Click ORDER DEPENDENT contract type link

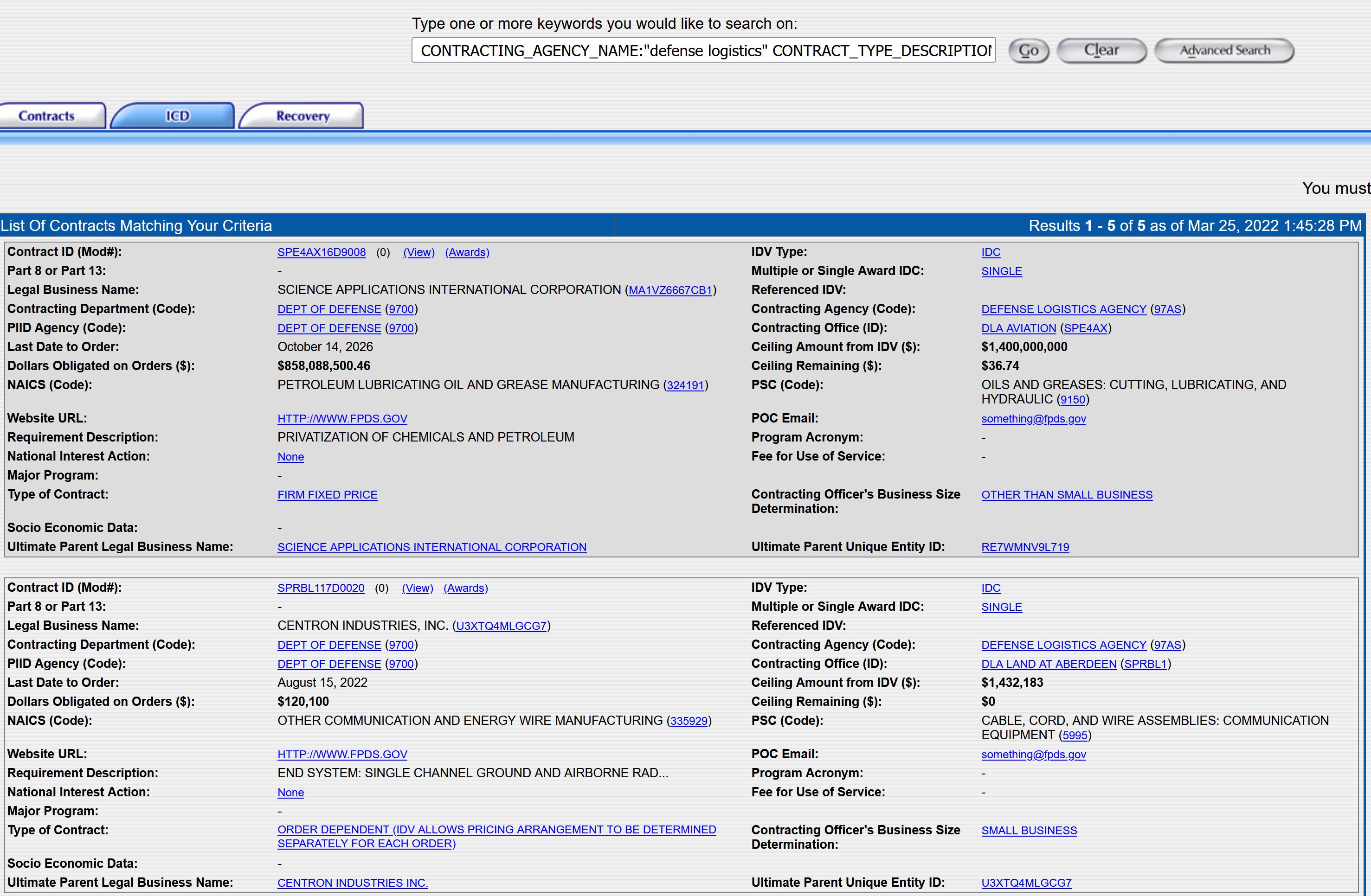(x=496, y=837)
